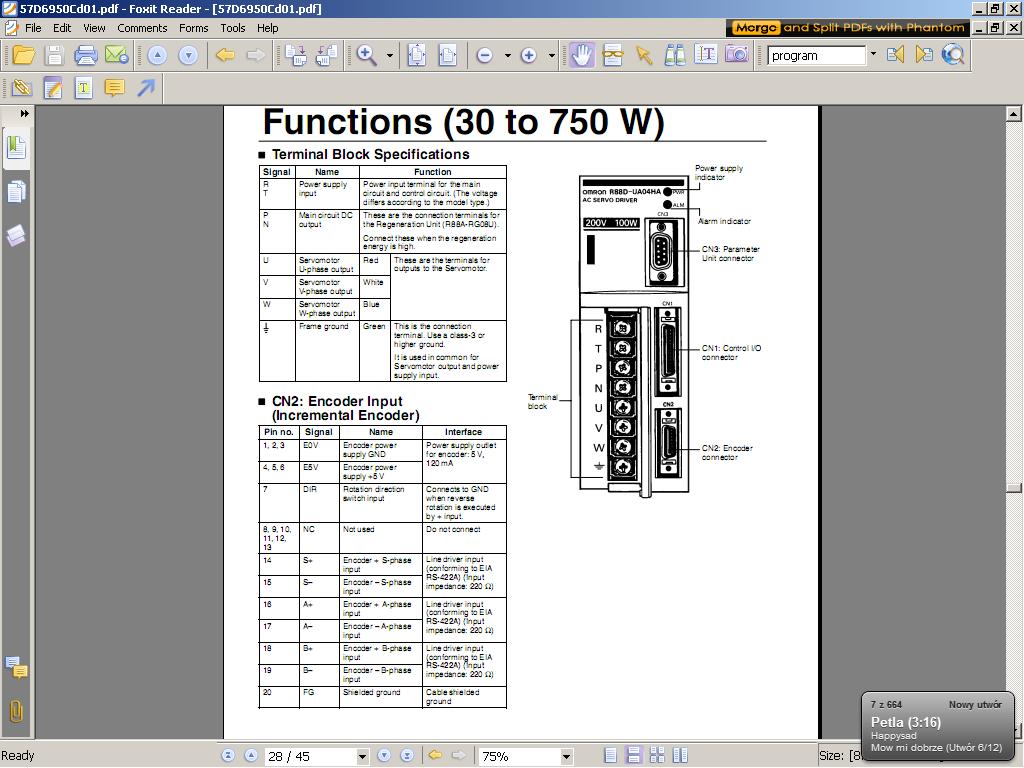Jump to last page in status bar
Viewport: 1024px width, 768px height.
pyautogui.click(x=407, y=756)
